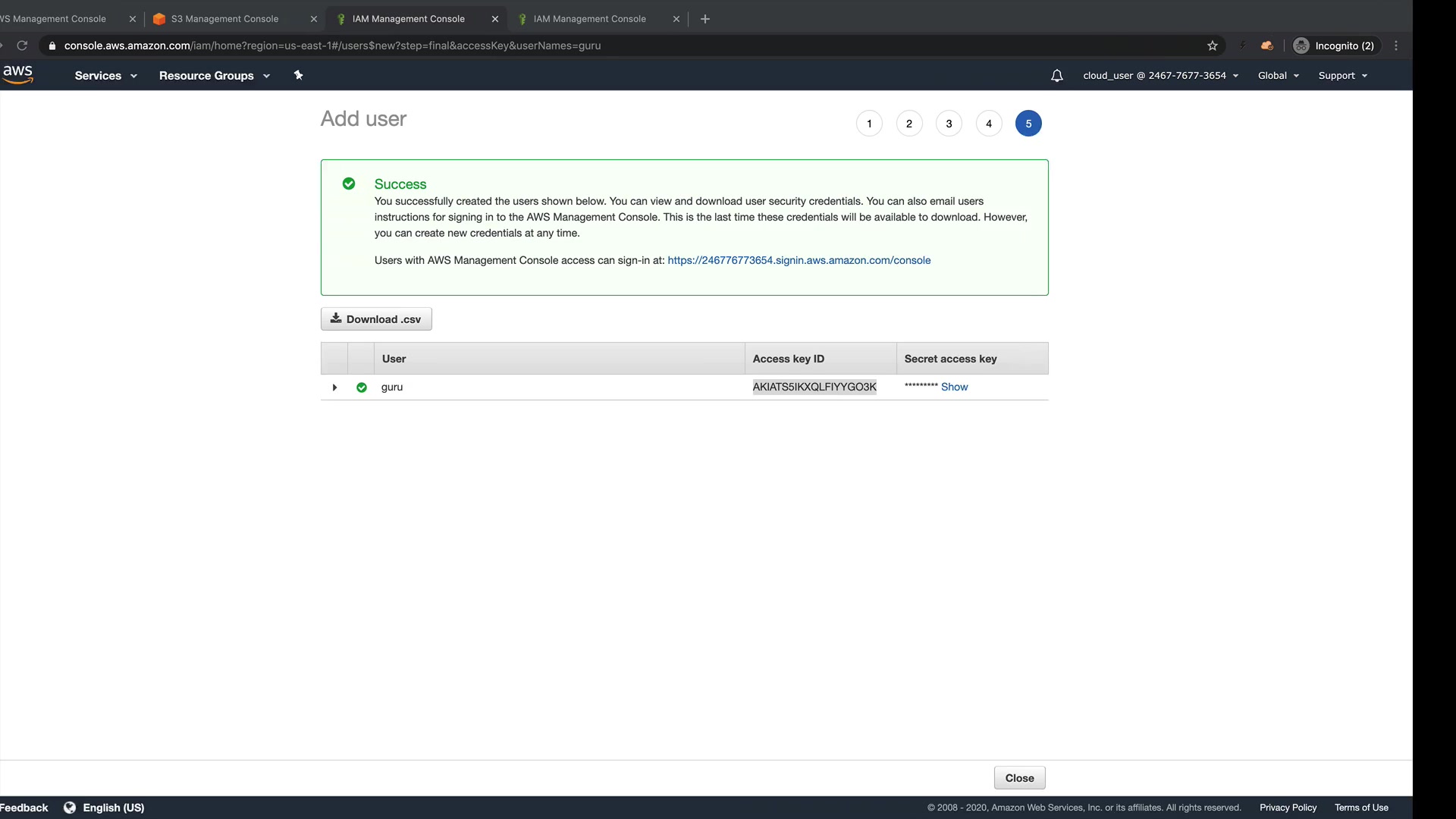Open the notifications bell icon

tap(1056, 76)
